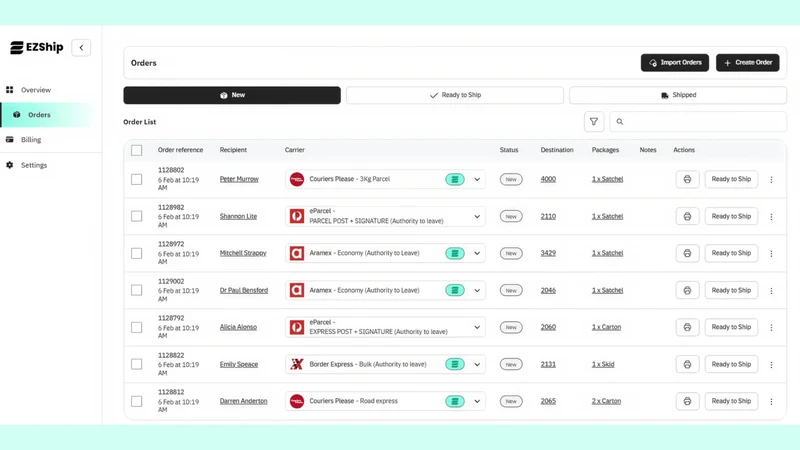Click the New status badge on order 1129002
Image resolution: width=800 pixels, height=450 pixels.
click(x=511, y=290)
